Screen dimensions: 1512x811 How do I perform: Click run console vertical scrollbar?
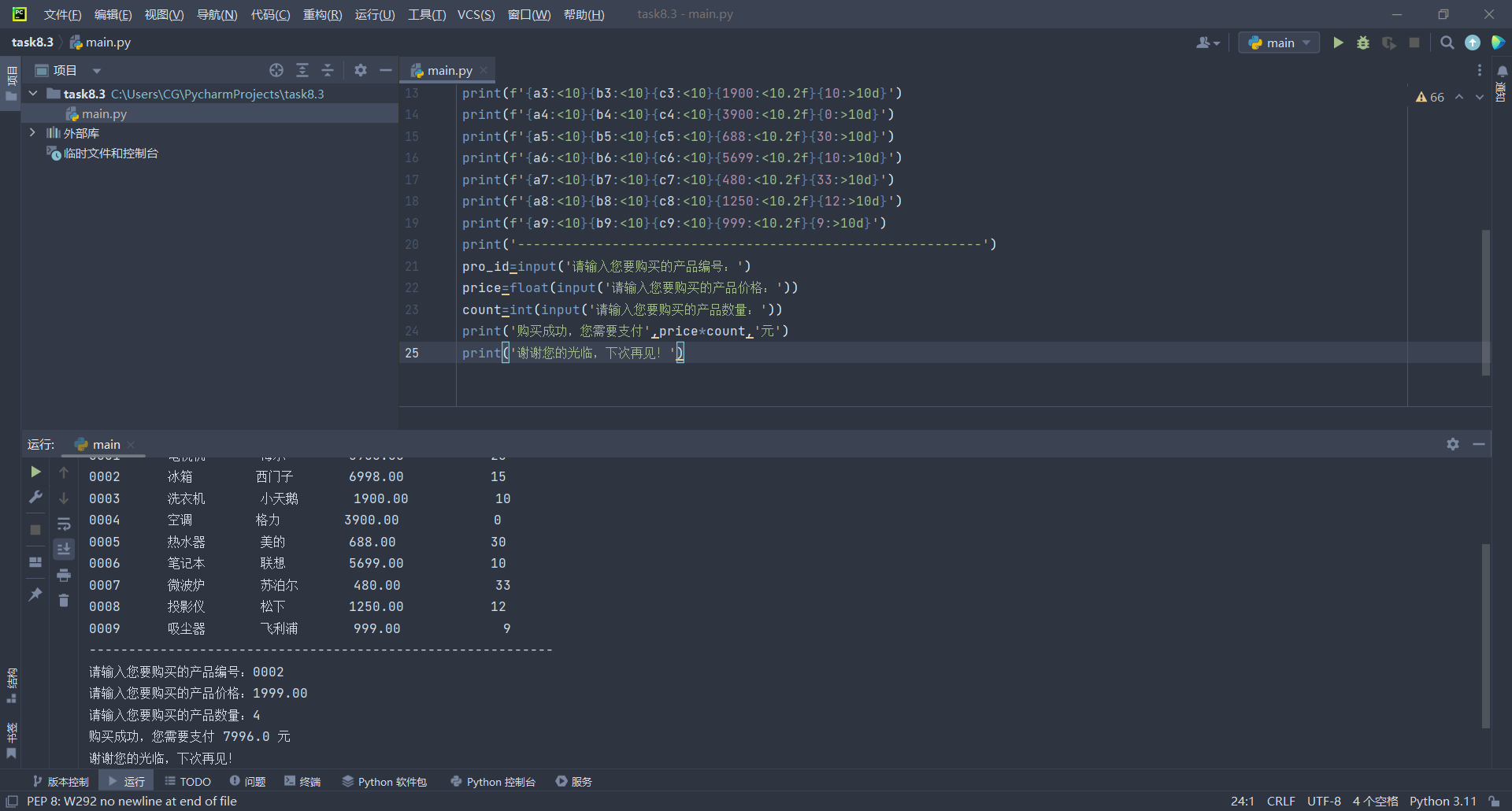coord(1486,636)
